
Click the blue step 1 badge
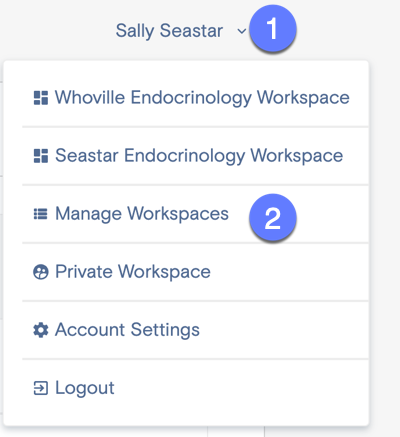coord(273,29)
